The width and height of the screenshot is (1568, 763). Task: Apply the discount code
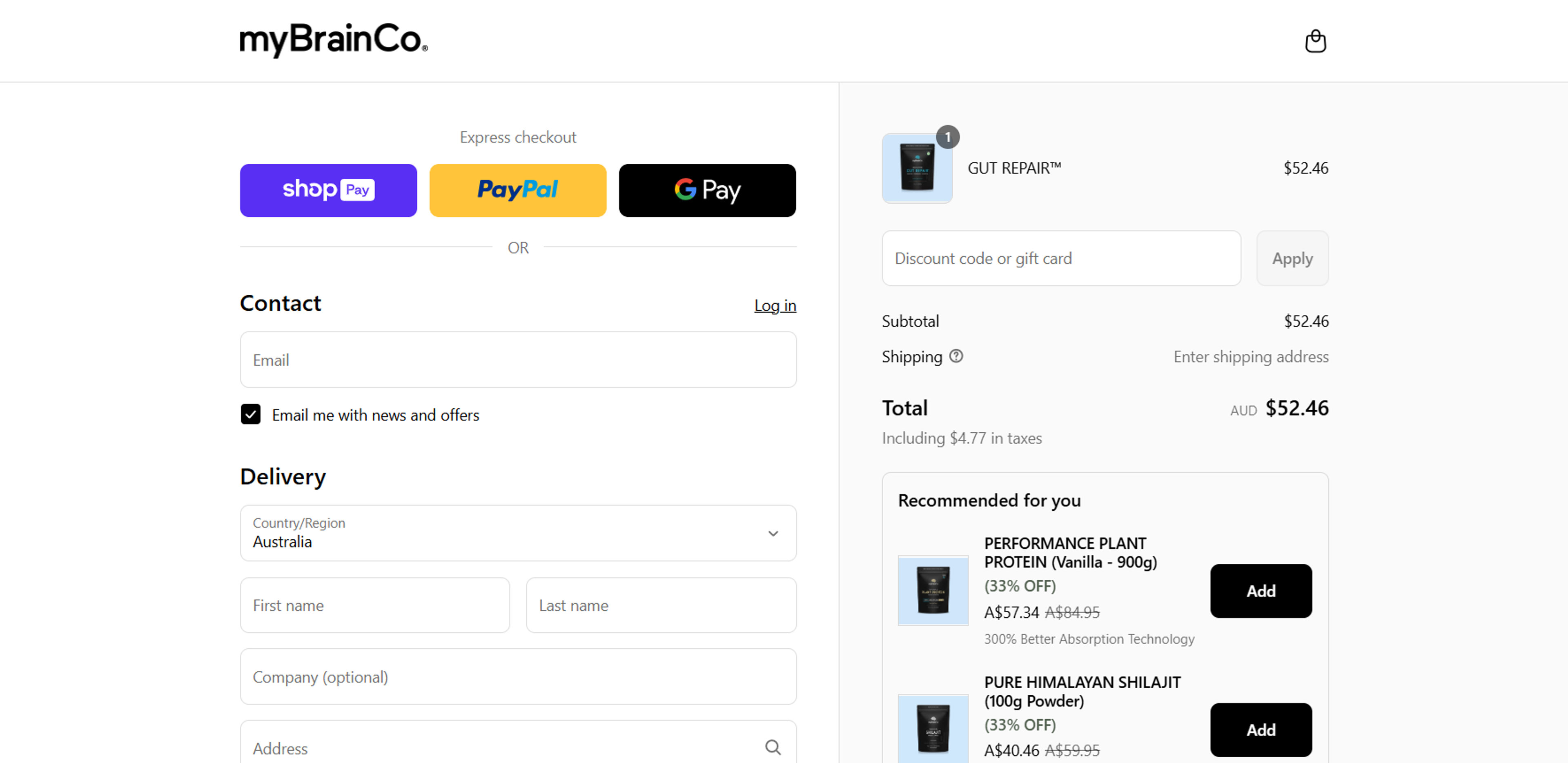click(x=1292, y=258)
